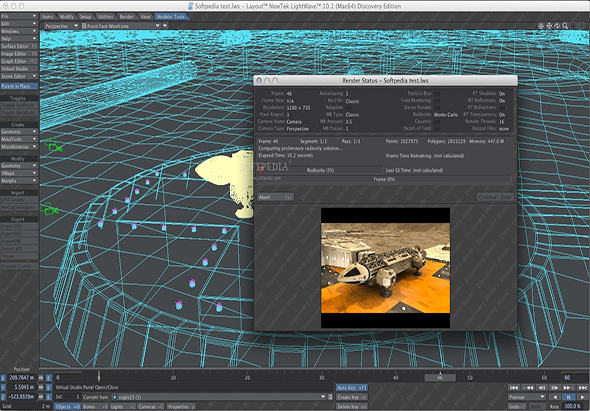Open the File dropdown menu
The width and height of the screenshot is (590, 411).
tap(19, 16)
